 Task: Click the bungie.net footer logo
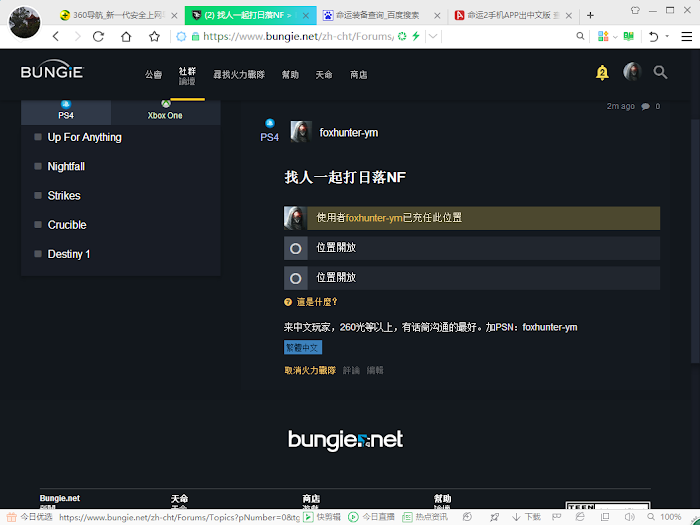[x=346, y=440]
